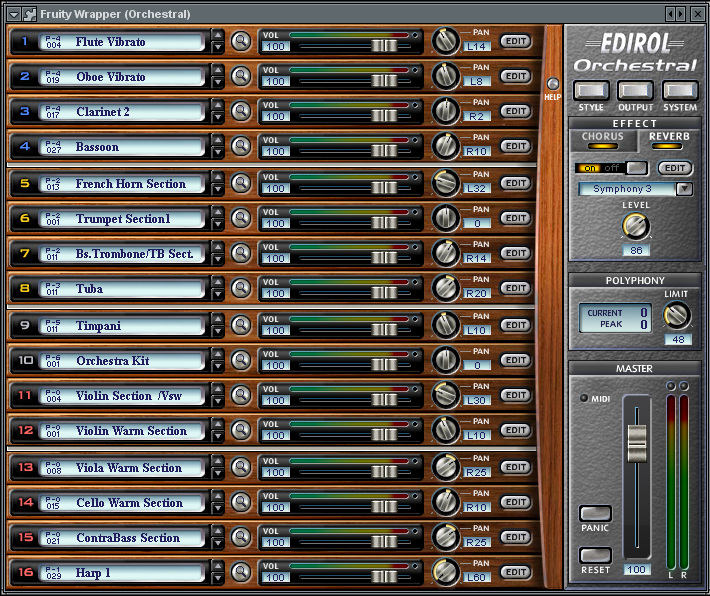This screenshot has height=596, width=710.
Task: Click the part number 13 button
Action: click(25, 466)
